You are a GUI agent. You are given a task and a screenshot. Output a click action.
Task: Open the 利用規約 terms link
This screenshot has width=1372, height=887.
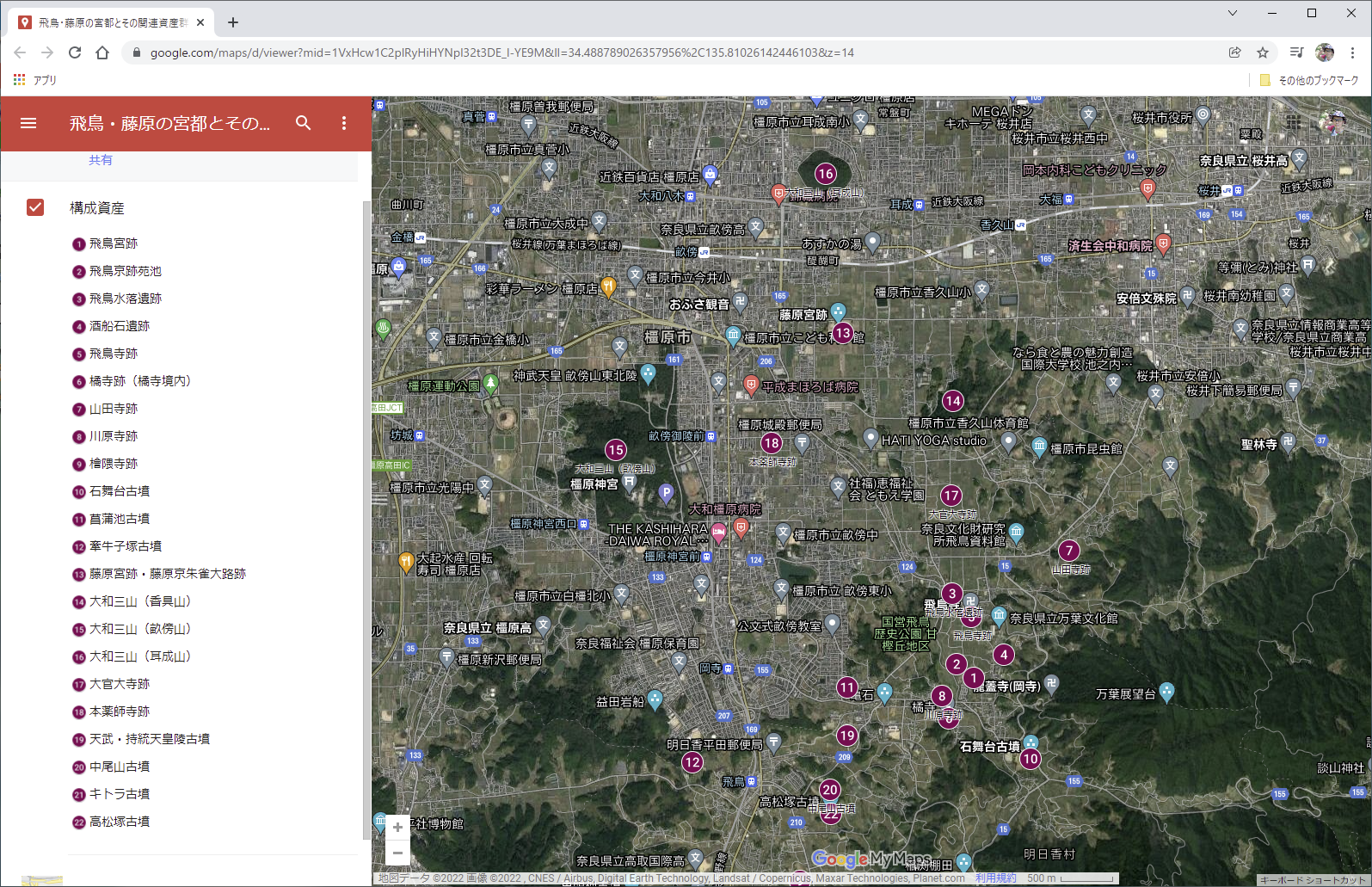click(995, 878)
